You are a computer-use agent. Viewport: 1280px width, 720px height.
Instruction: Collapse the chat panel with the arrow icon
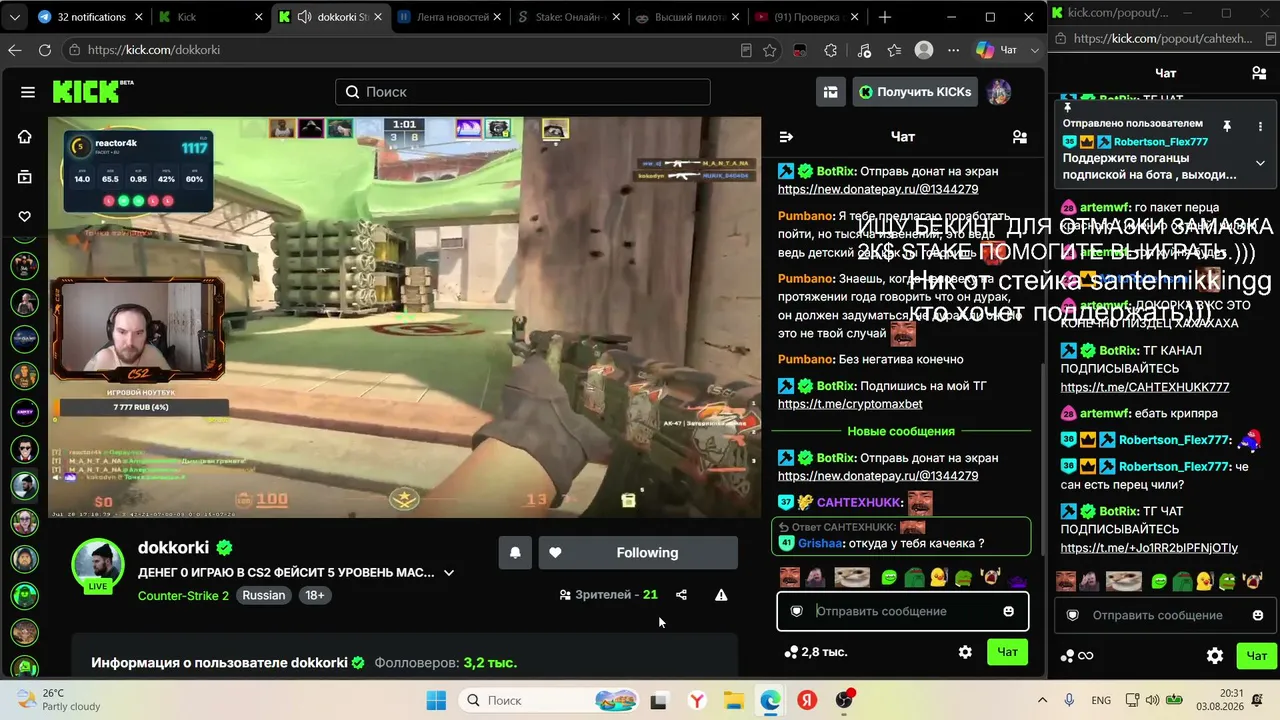point(786,137)
